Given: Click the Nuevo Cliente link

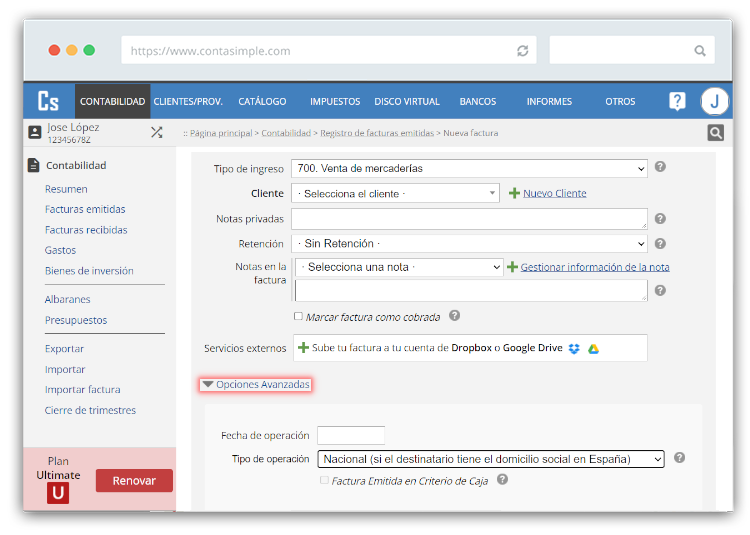Looking at the screenshot, I should (554, 193).
